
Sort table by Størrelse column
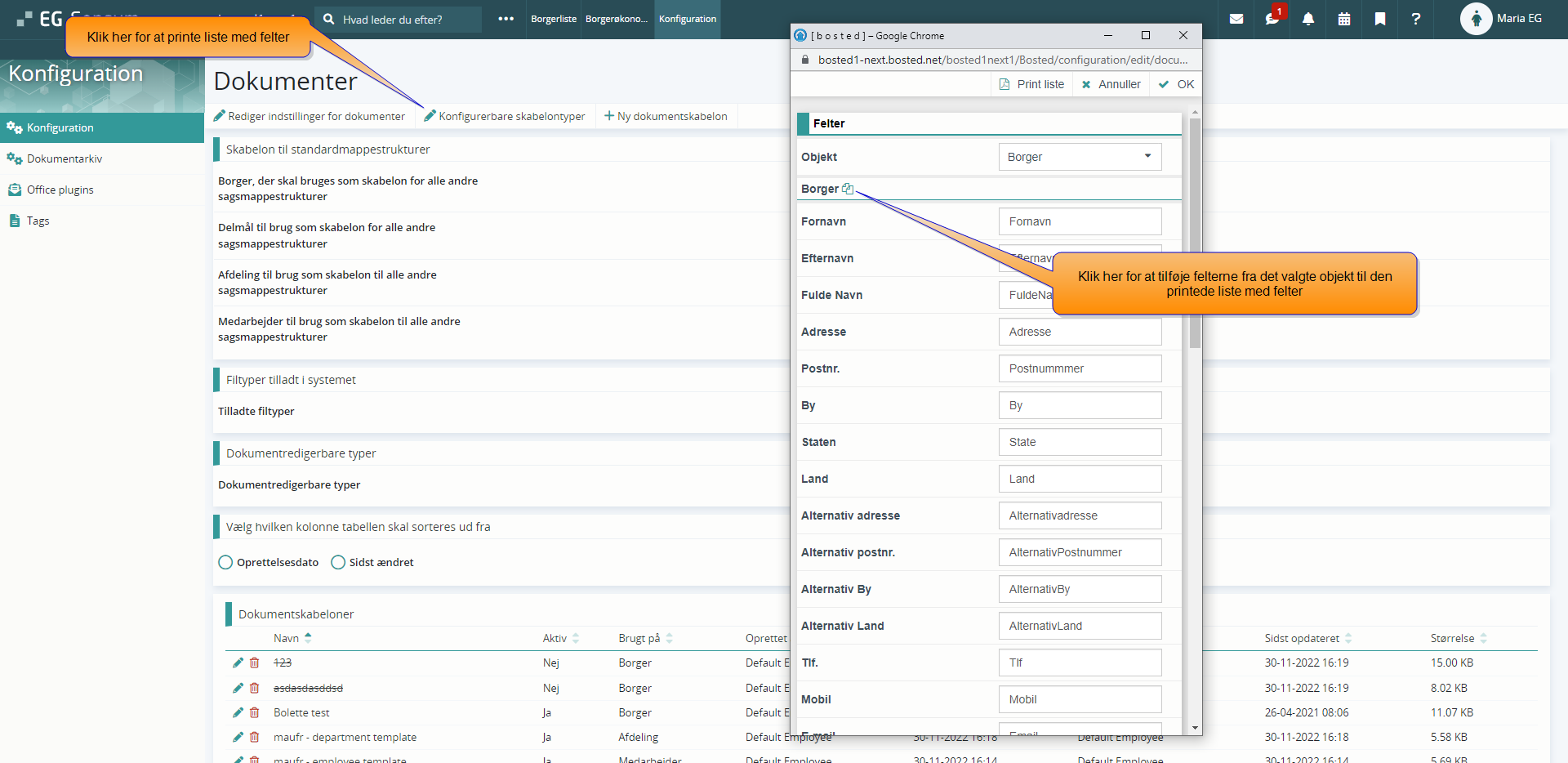[x=1459, y=638]
